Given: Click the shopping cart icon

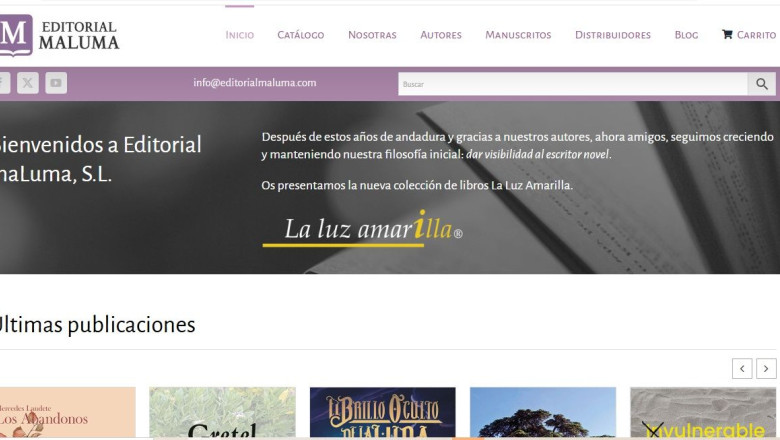Looking at the screenshot, I should click(x=727, y=34).
